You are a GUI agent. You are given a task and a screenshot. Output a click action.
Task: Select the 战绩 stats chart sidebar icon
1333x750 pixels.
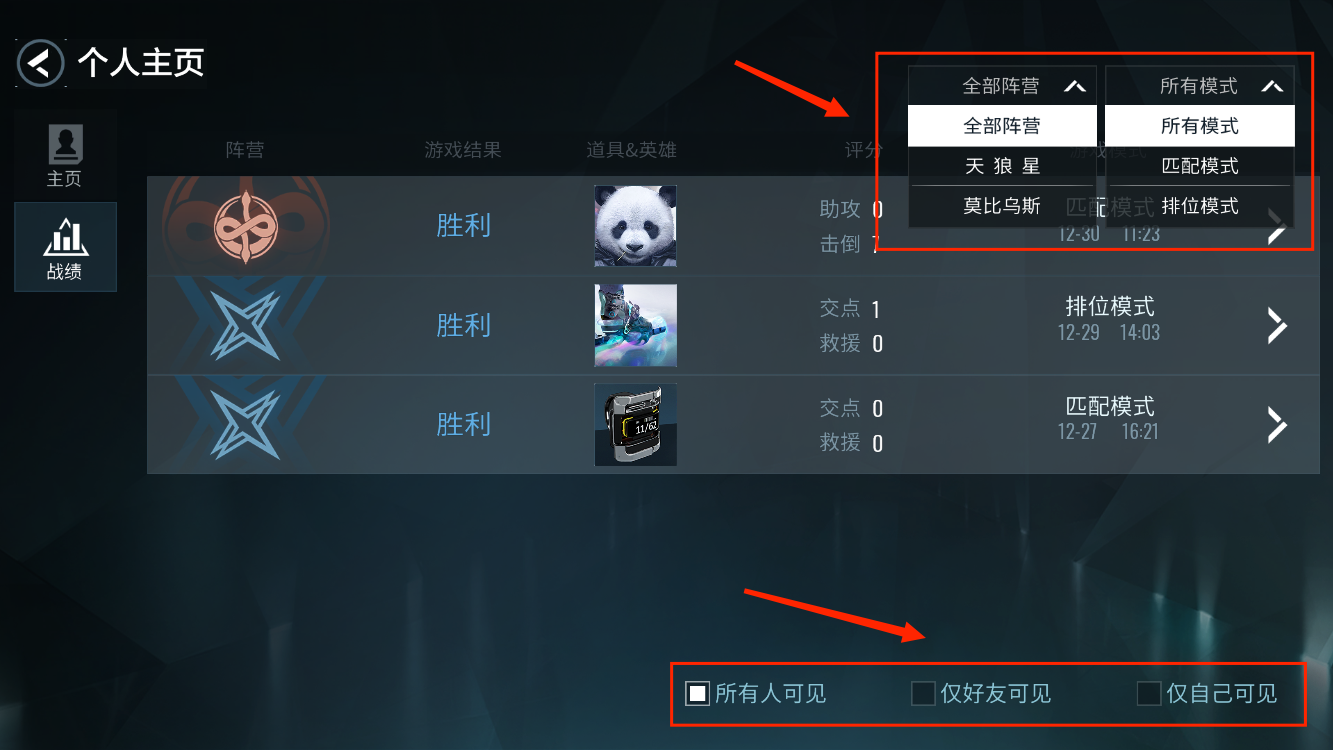click(65, 247)
